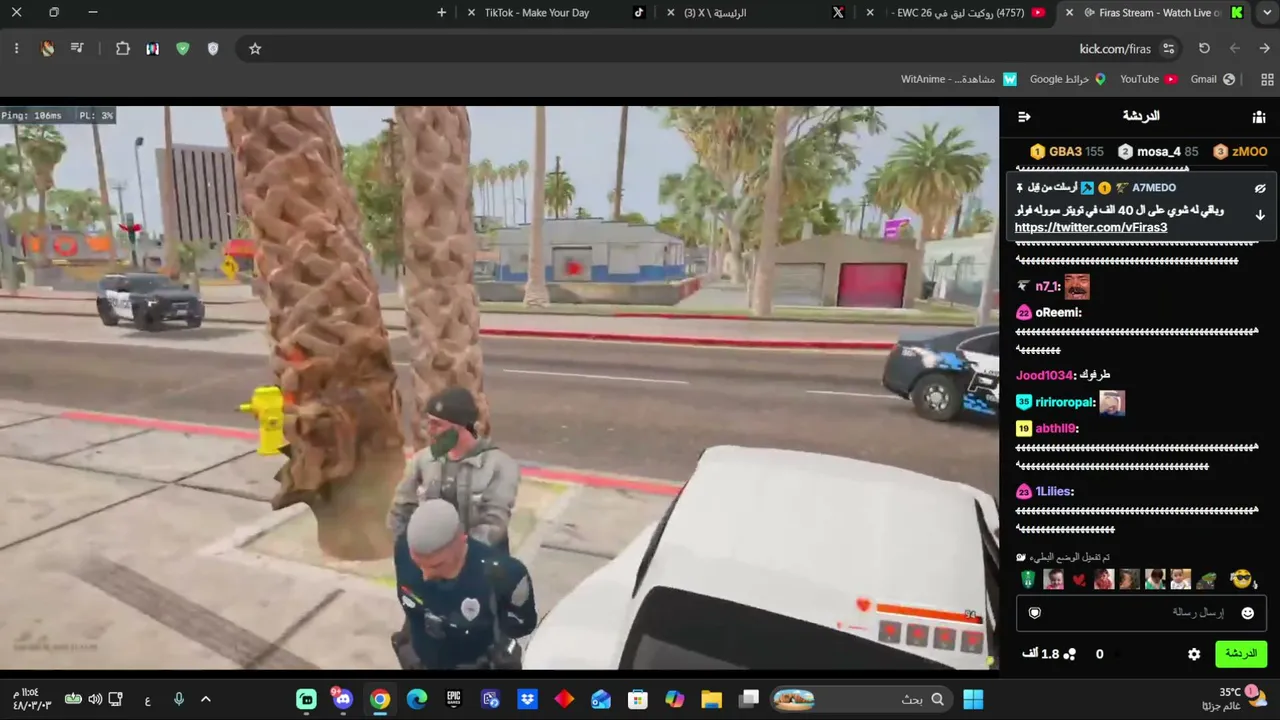Open the Chrome profile avatar
The height and width of the screenshot is (720, 1280).
(47, 49)
